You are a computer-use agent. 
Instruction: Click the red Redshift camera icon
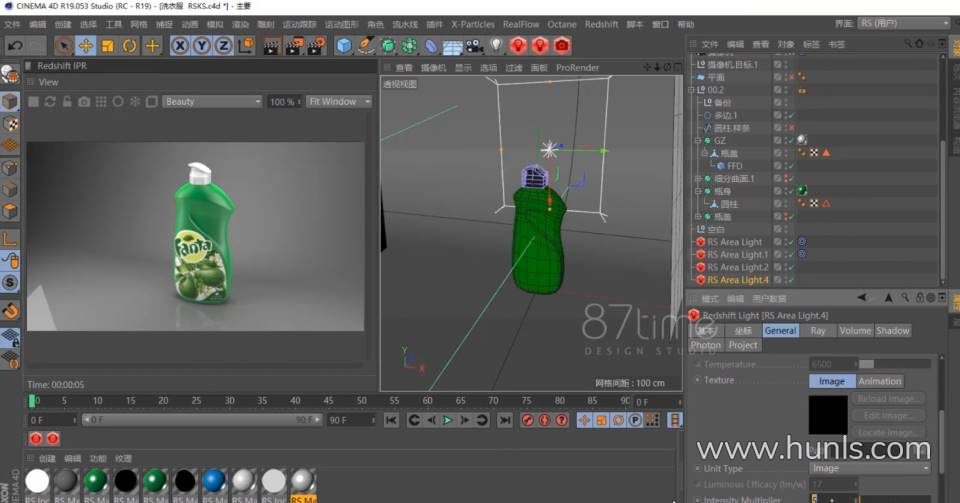click(x=562, y=46)
